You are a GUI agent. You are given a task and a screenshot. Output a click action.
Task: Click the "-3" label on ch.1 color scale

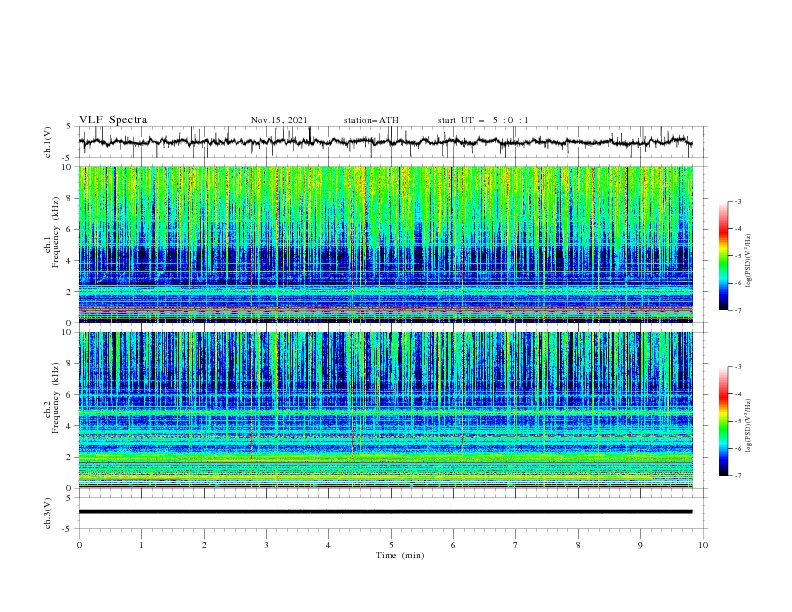coord(738,201)
